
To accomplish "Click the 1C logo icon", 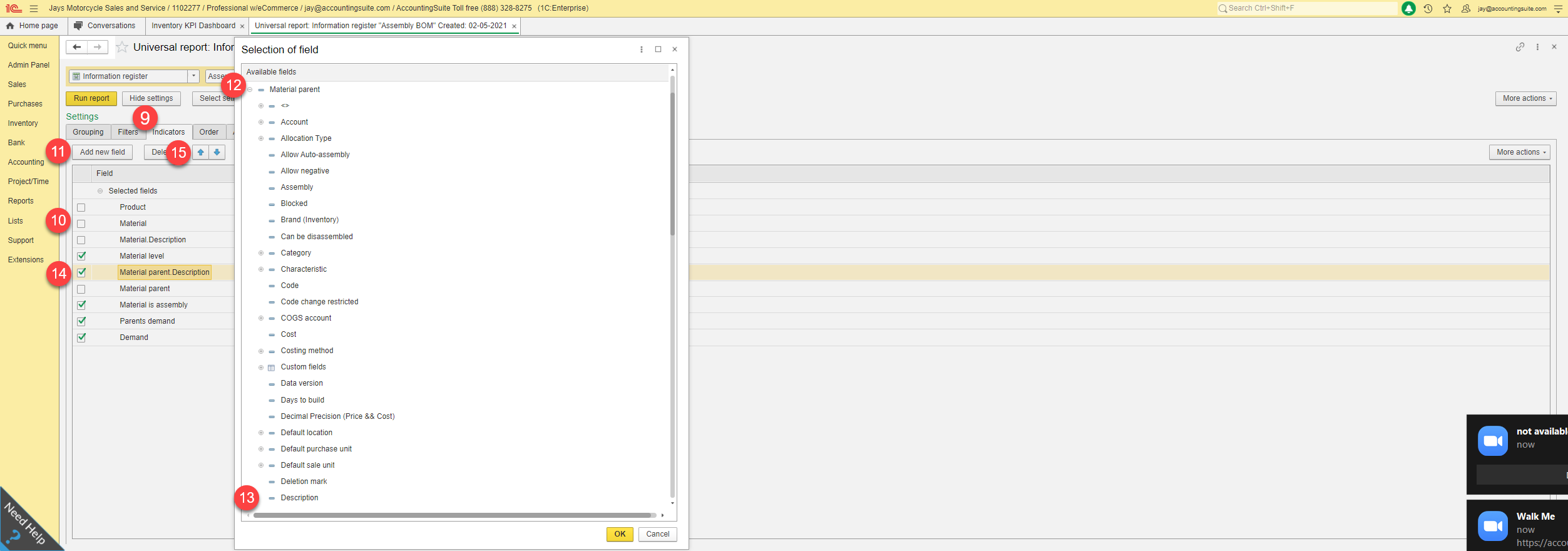I will coord(14,9).
